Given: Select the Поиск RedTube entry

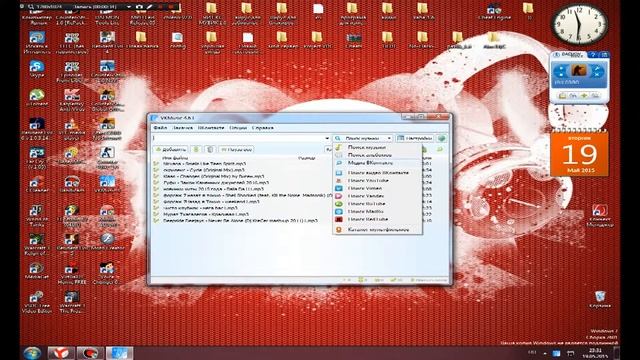Looking at the screenshot, I should [x=378, y=219].
